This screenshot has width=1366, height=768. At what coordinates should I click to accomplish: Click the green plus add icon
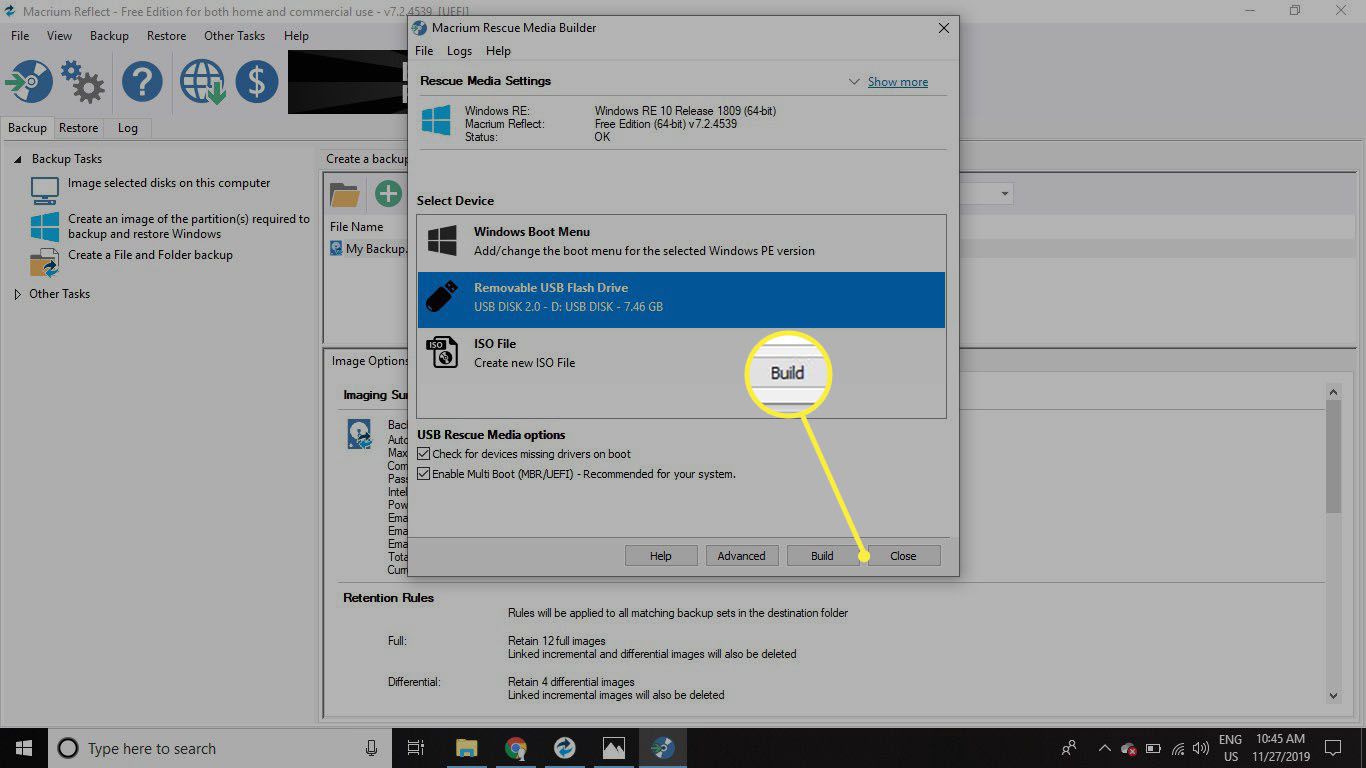388,194
